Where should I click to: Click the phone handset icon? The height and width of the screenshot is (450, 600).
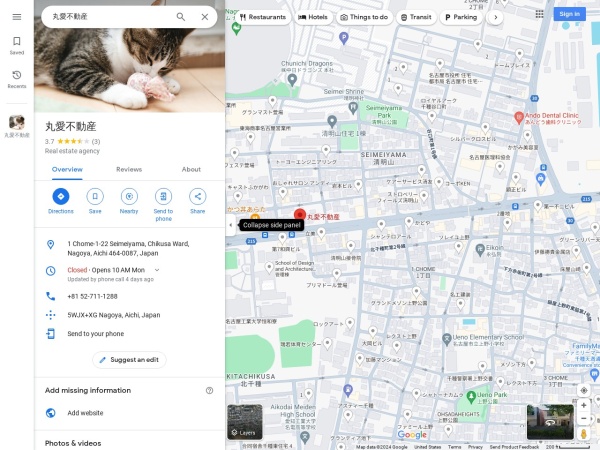[51, 296]
